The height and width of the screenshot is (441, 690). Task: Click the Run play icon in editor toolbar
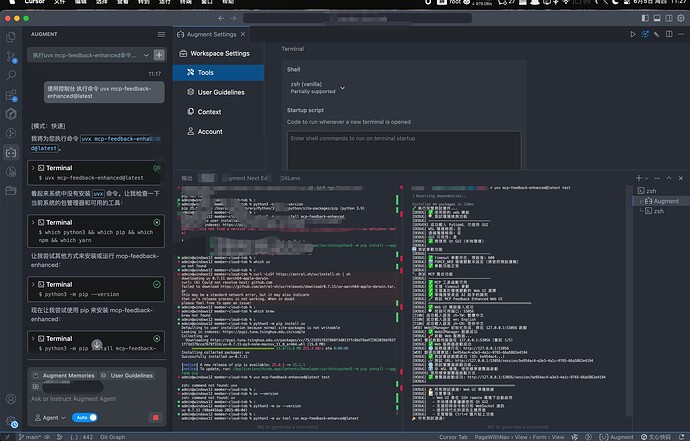(633, 34)
